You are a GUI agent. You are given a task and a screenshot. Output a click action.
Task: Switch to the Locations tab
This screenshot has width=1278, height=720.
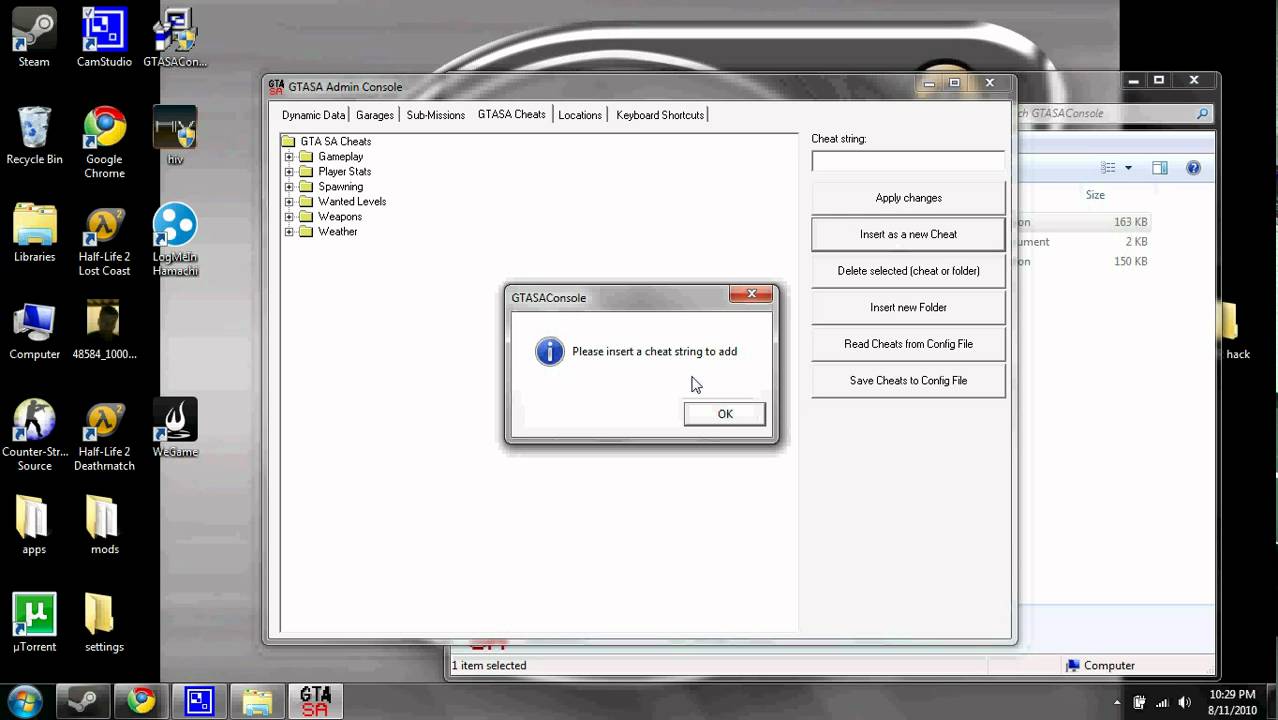point(580,115)
